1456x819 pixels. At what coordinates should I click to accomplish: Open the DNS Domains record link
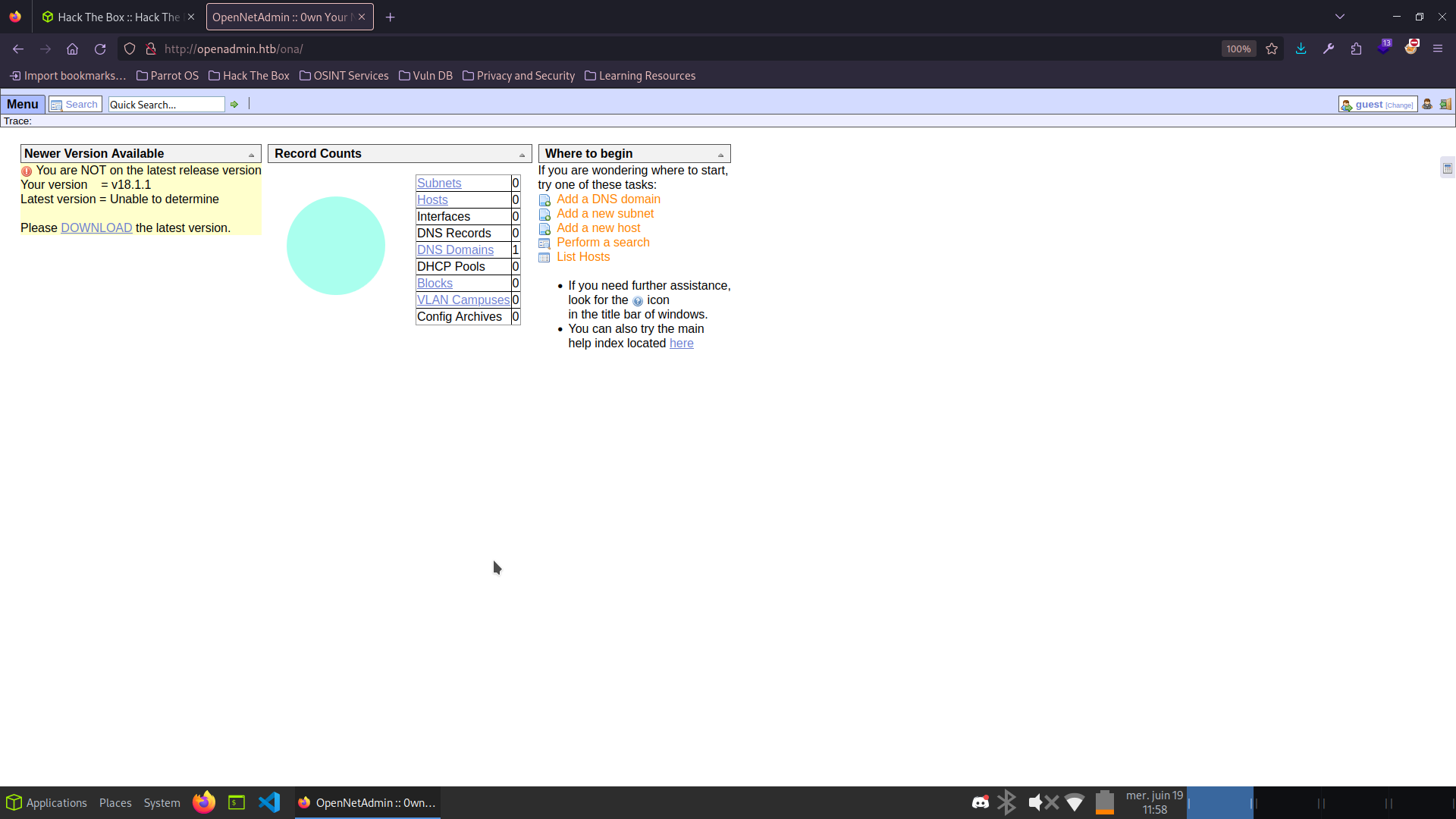point(454,249)
